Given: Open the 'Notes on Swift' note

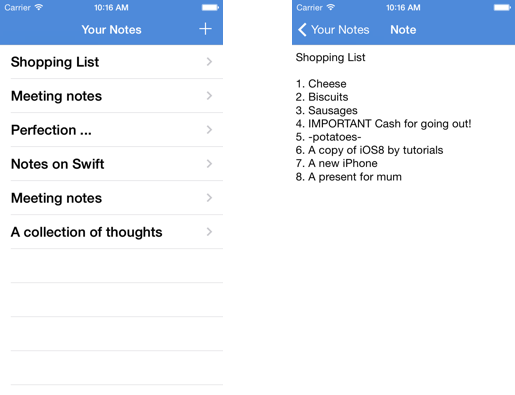Looking at the screenshot, I should tap(111, 164).
